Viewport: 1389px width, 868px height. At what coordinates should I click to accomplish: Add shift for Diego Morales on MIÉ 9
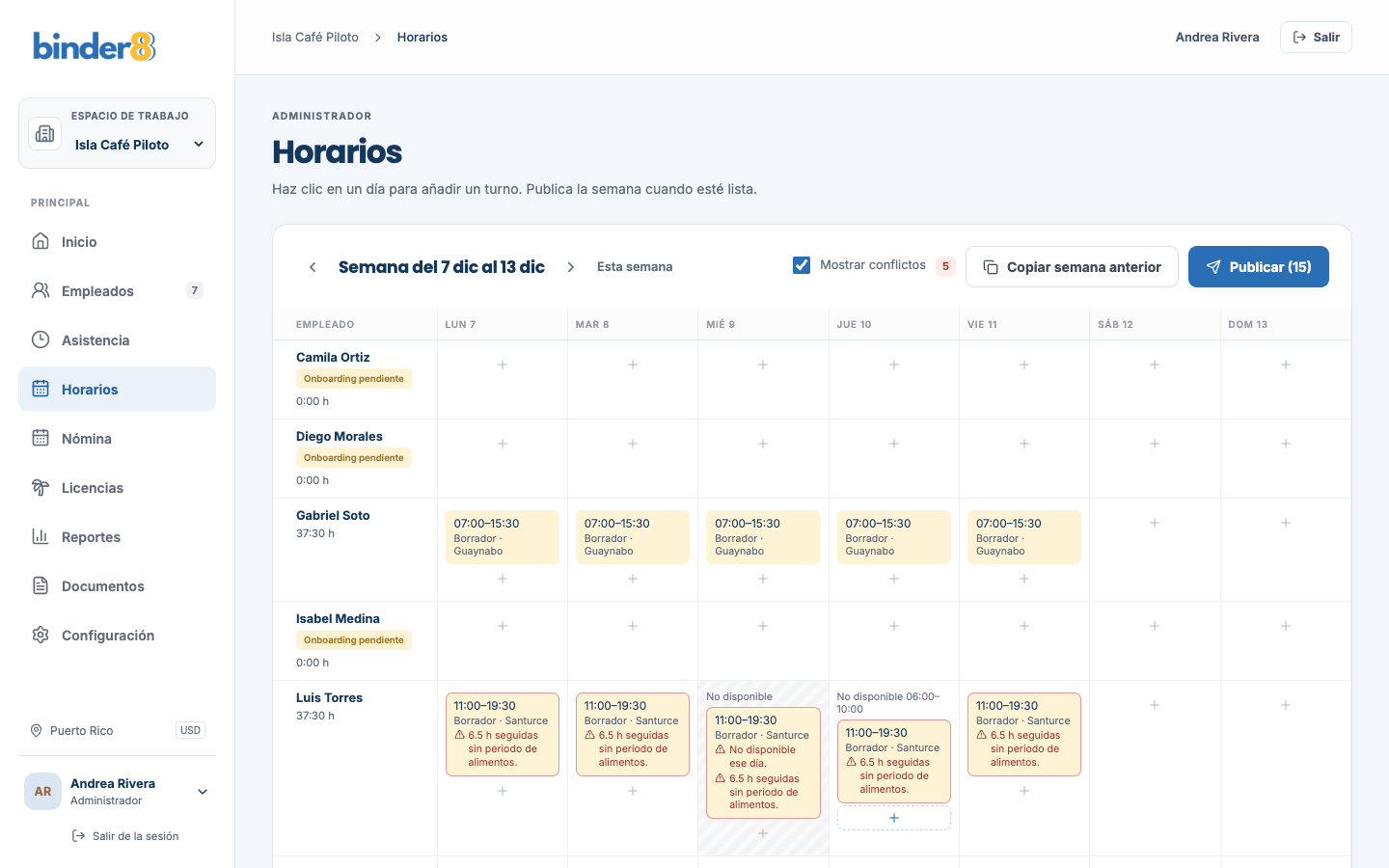(763, 444)
